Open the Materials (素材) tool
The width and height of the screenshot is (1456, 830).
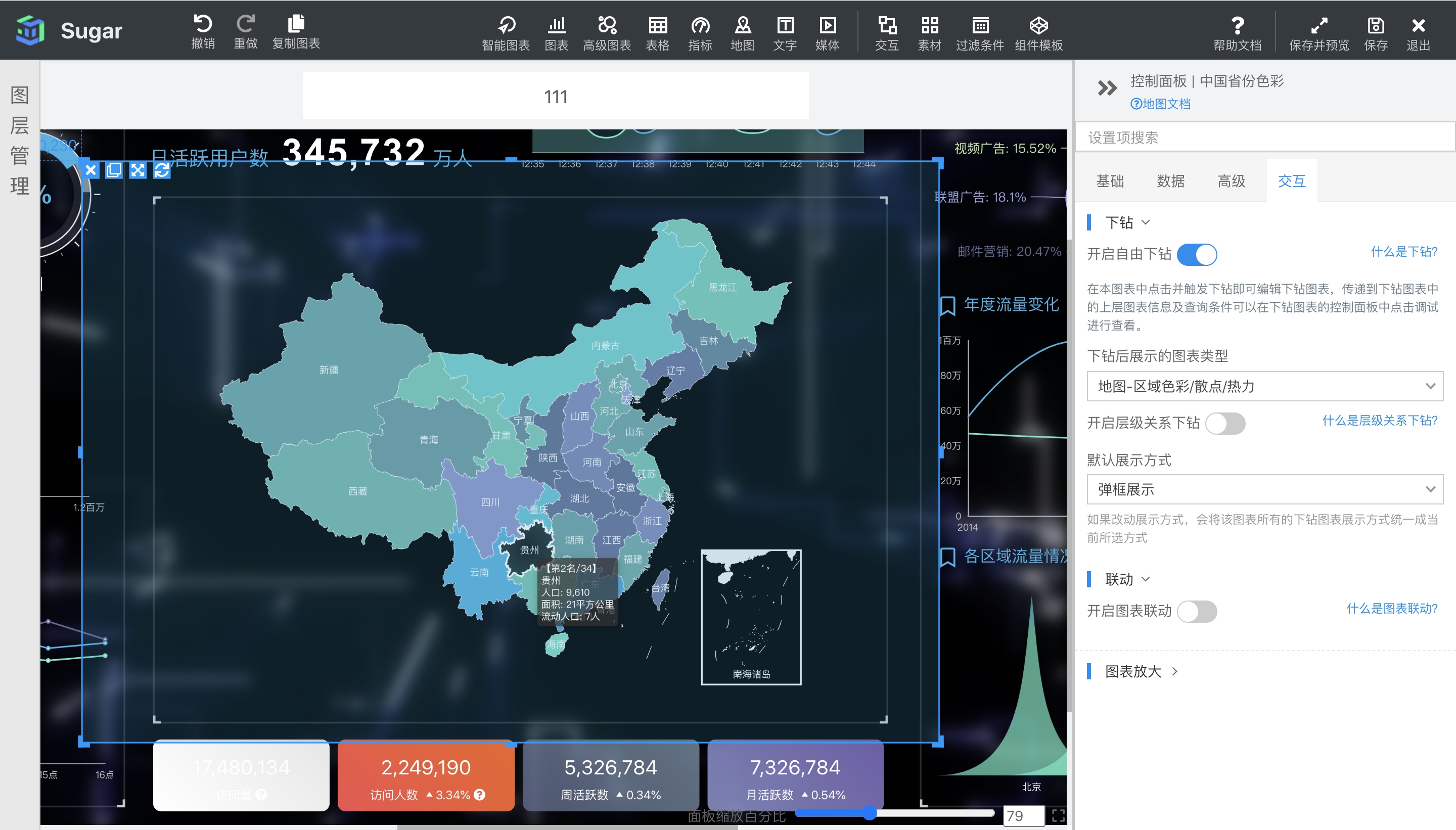pyautogui.click(x=929, y=33)
